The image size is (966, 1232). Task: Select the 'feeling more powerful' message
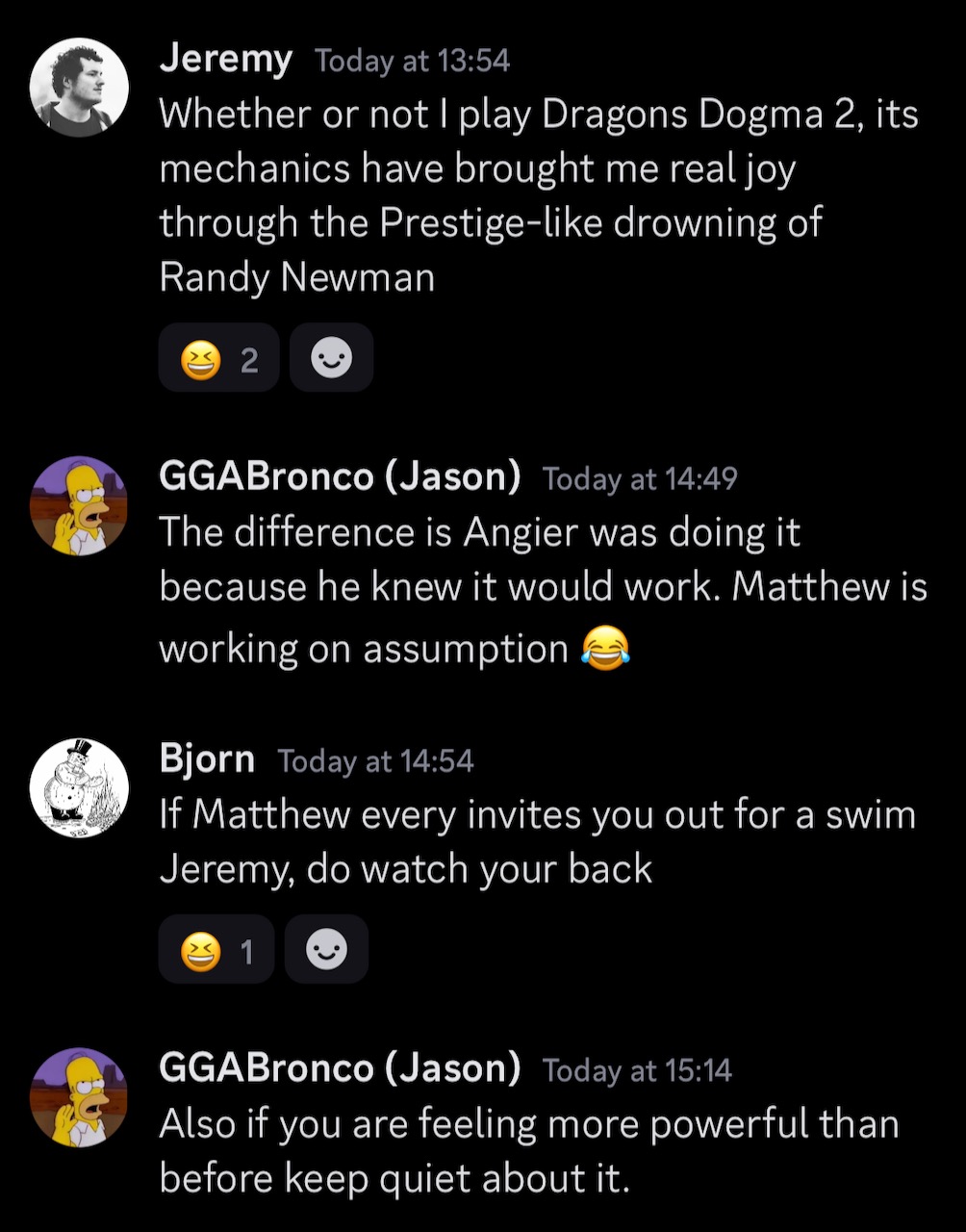point(529,1151)
